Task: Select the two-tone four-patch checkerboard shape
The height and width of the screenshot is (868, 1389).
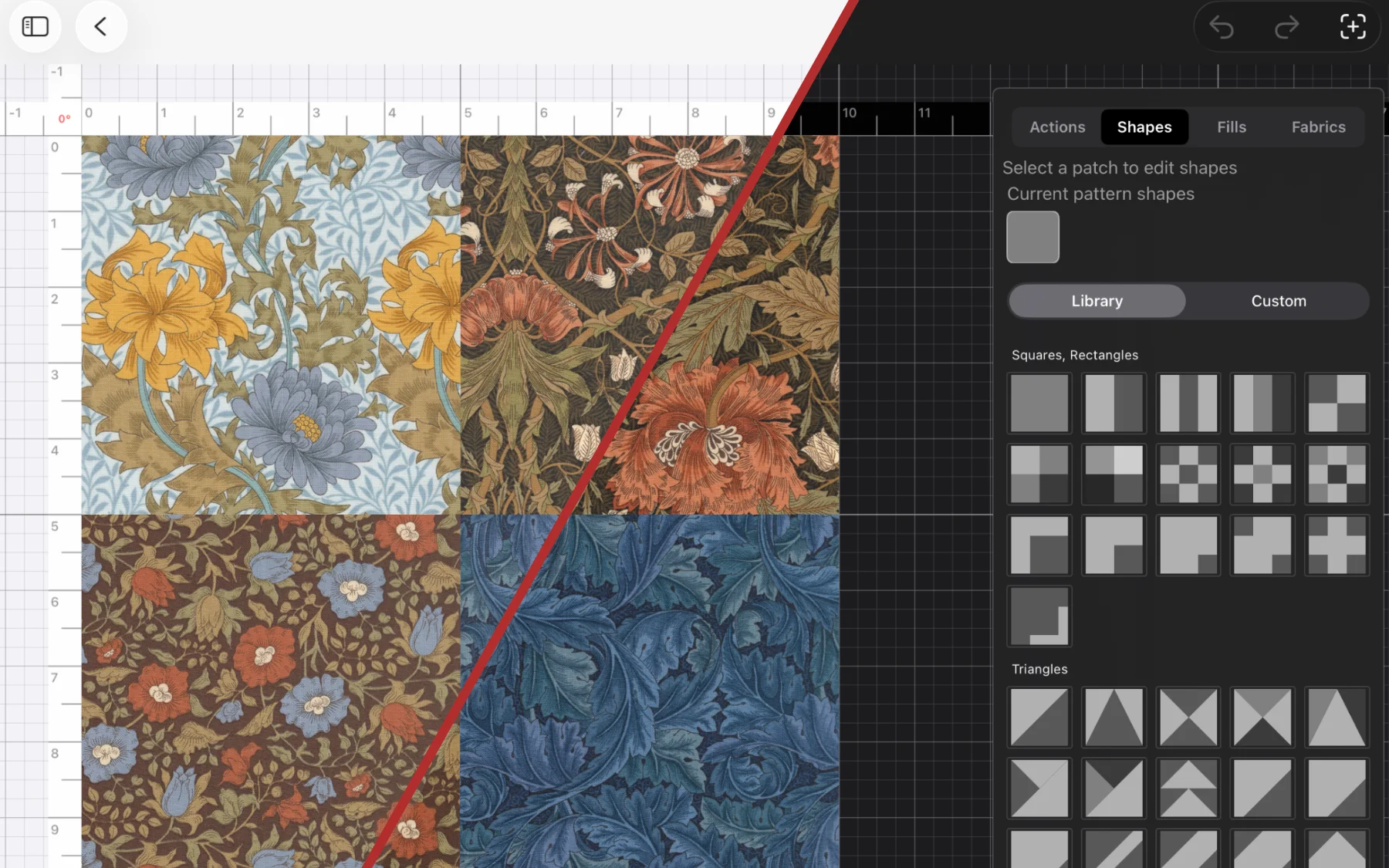Action: pyautogui.click(x=1337, y=403)
